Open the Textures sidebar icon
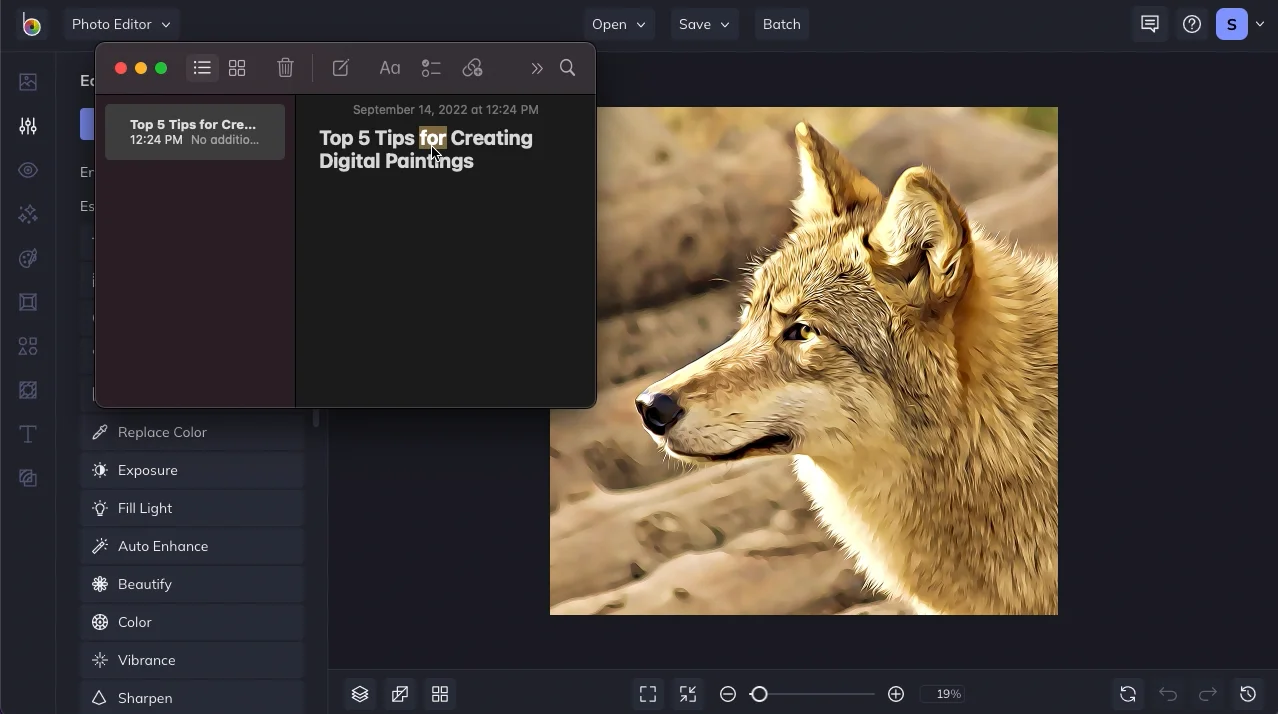Screen dimensions: 1278x714 (28, 478)
